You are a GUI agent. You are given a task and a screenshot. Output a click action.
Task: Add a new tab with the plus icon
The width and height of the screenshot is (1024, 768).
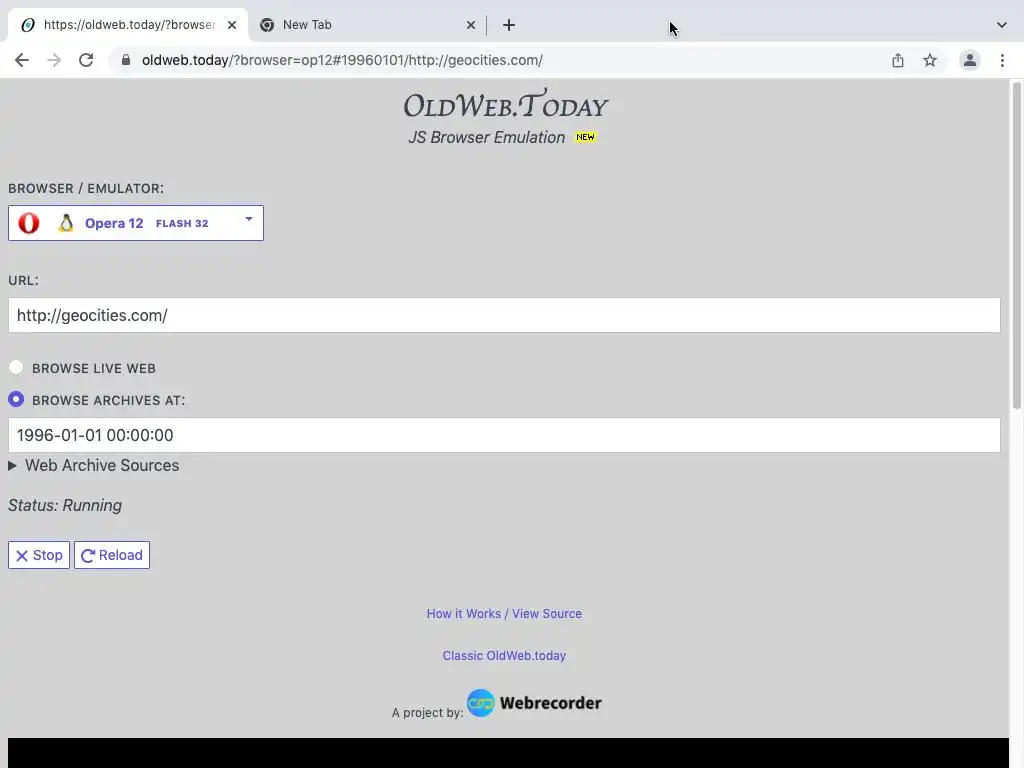pos(509,25)
